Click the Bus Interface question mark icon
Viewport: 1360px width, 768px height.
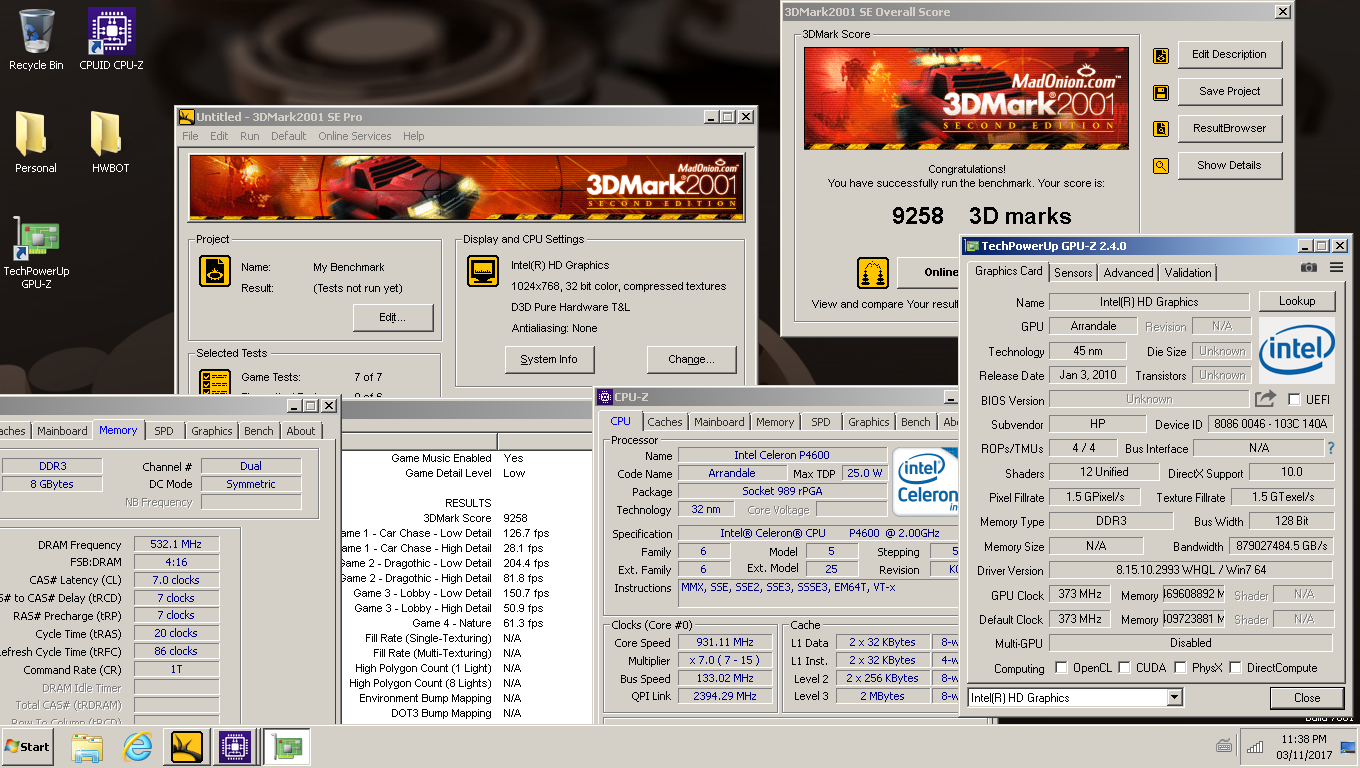1331,448
